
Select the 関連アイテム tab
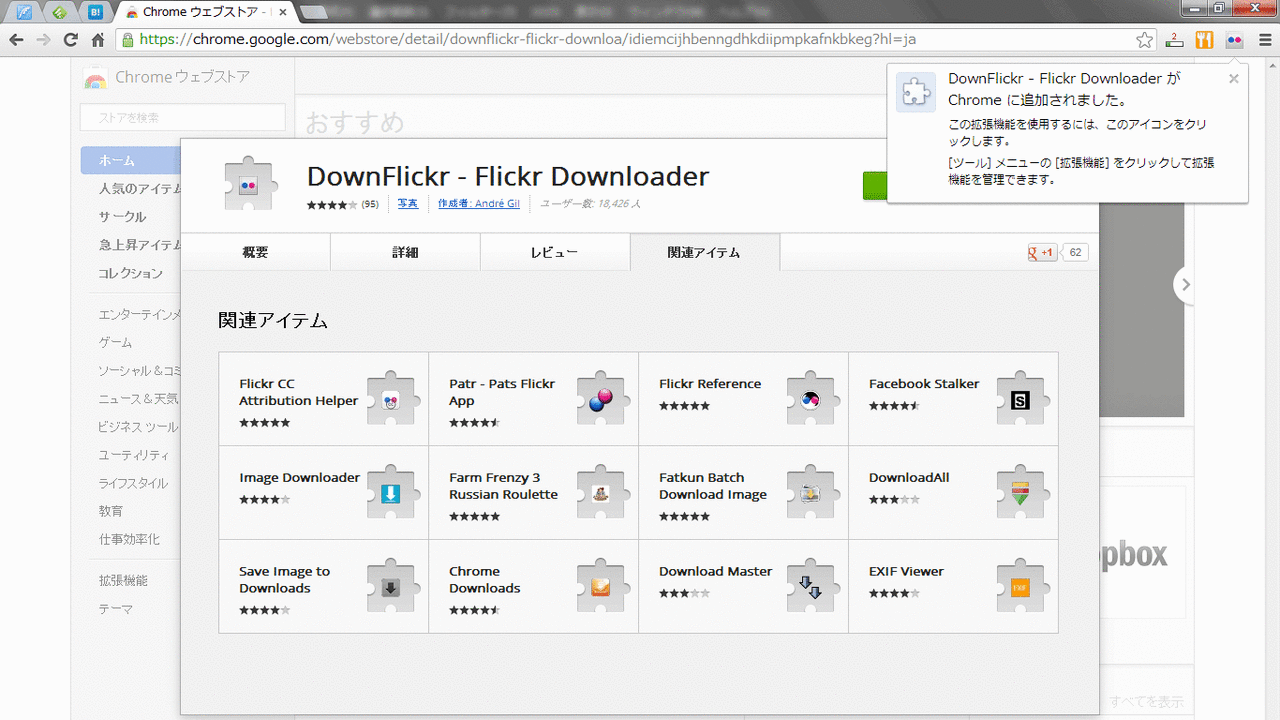[705, 252]
